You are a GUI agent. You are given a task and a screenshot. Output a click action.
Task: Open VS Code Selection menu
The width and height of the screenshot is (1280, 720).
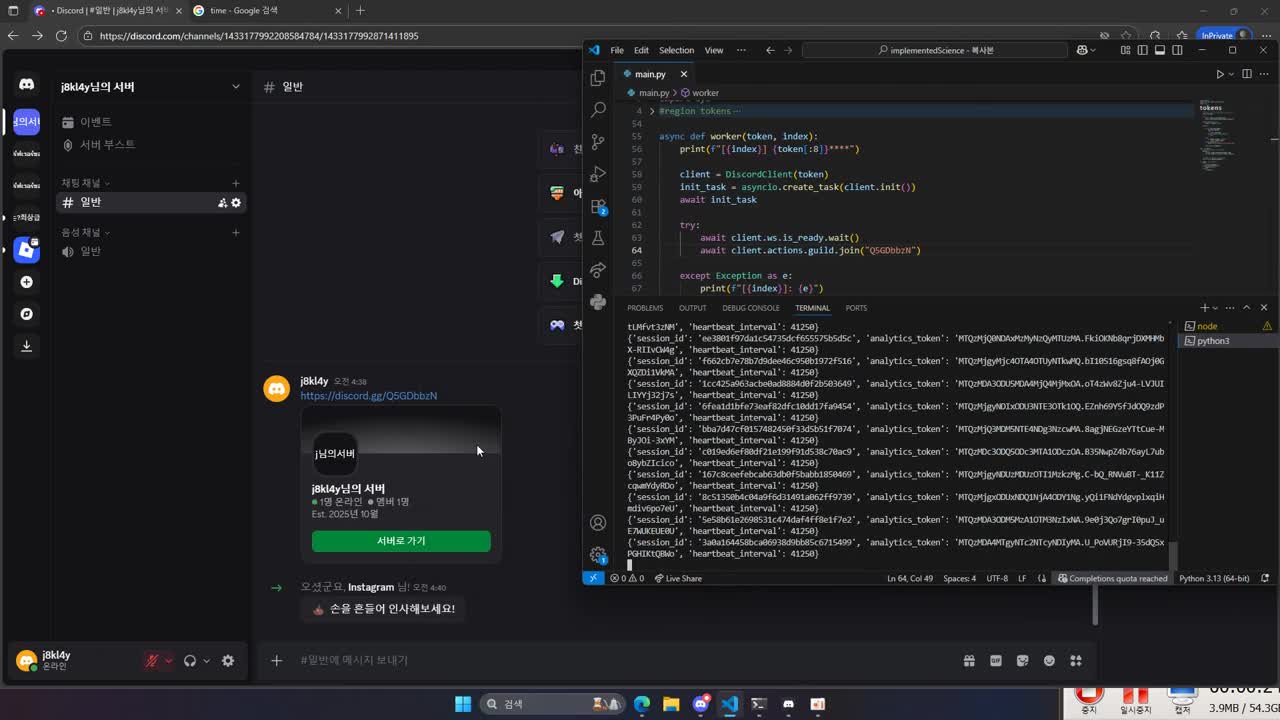click(x=676, y=50)
